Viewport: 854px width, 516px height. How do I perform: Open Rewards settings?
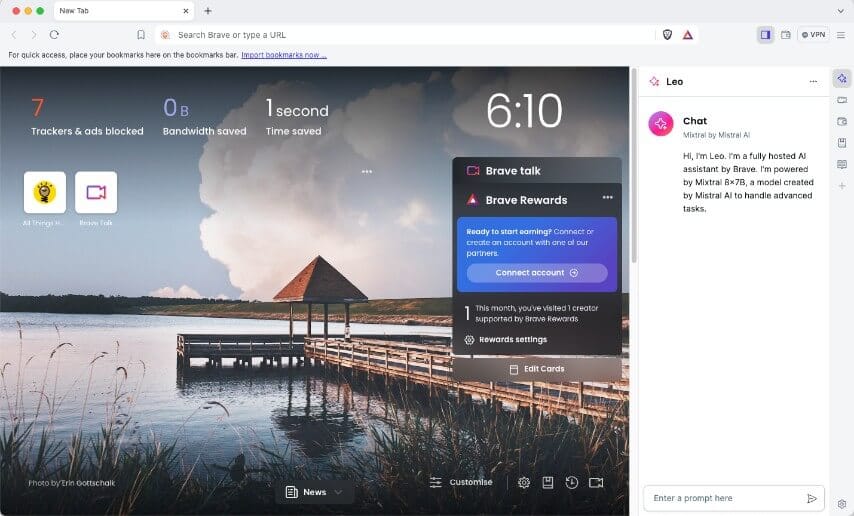click(x=506, y=340)
